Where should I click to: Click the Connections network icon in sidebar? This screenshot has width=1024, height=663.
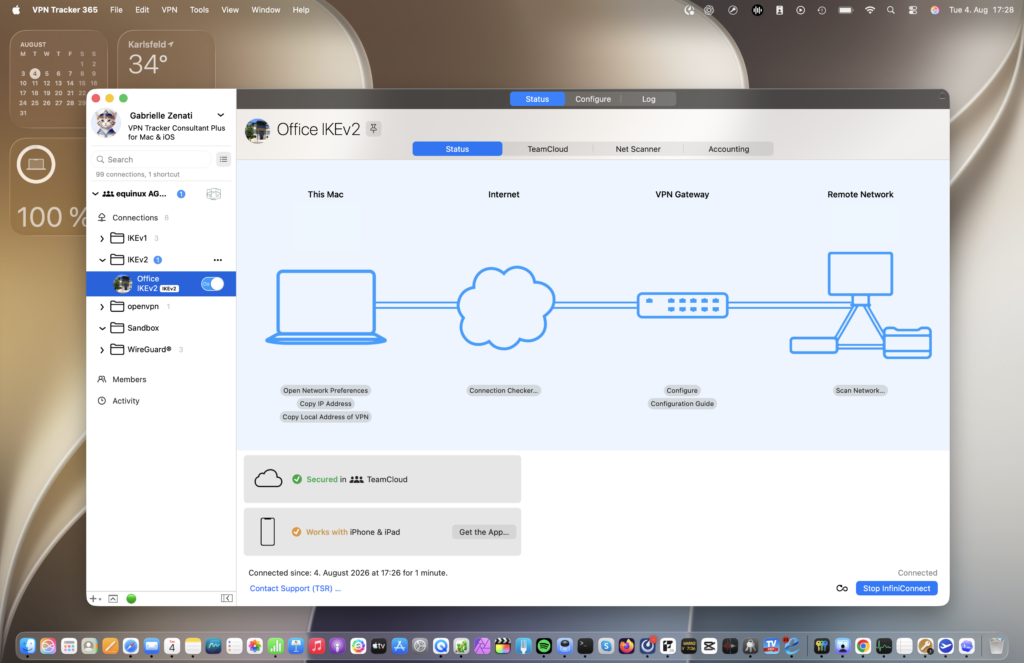click(x=102, y=218)
